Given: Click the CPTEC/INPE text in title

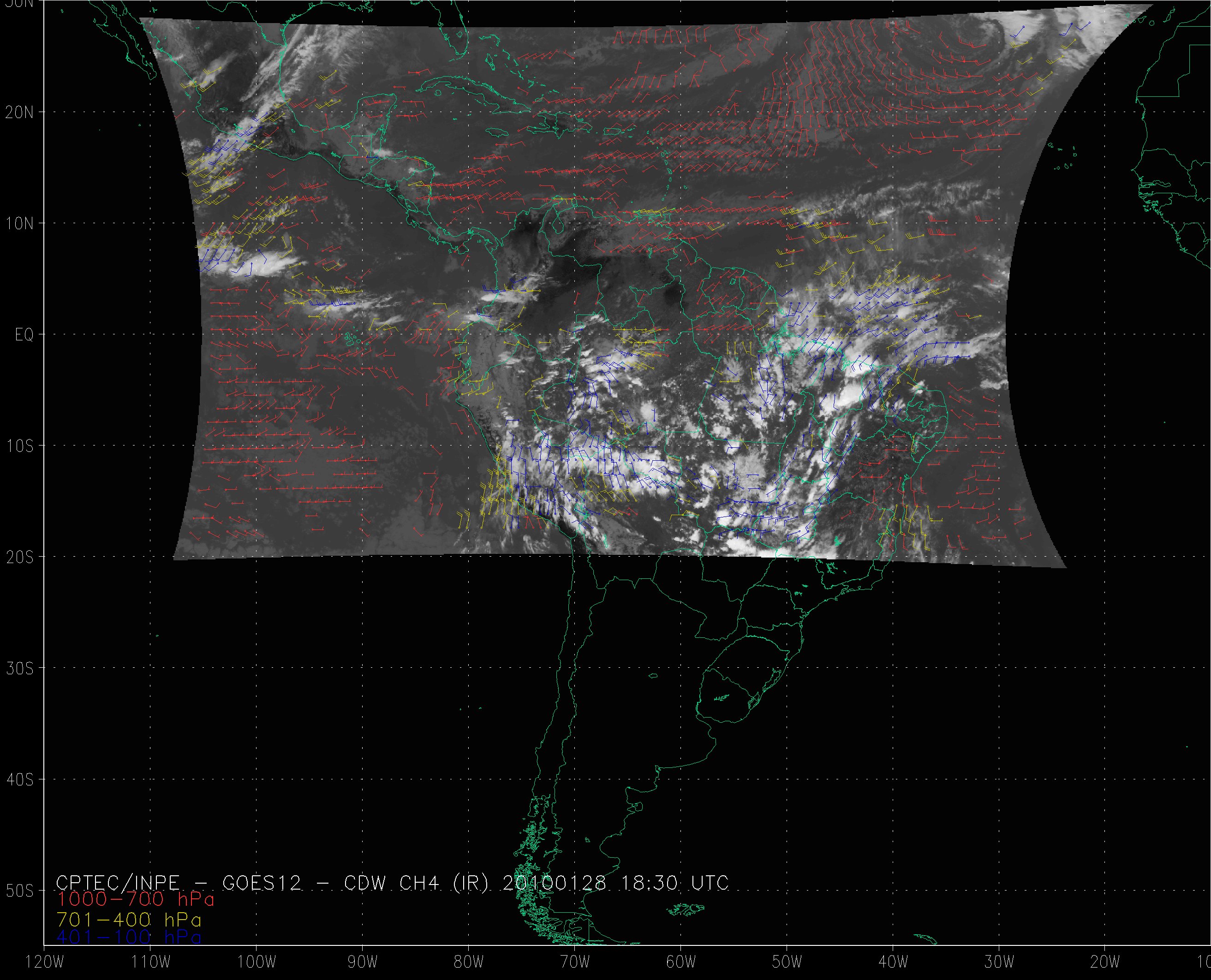Looking at the screenshot, I should click(x=118, y=882).
